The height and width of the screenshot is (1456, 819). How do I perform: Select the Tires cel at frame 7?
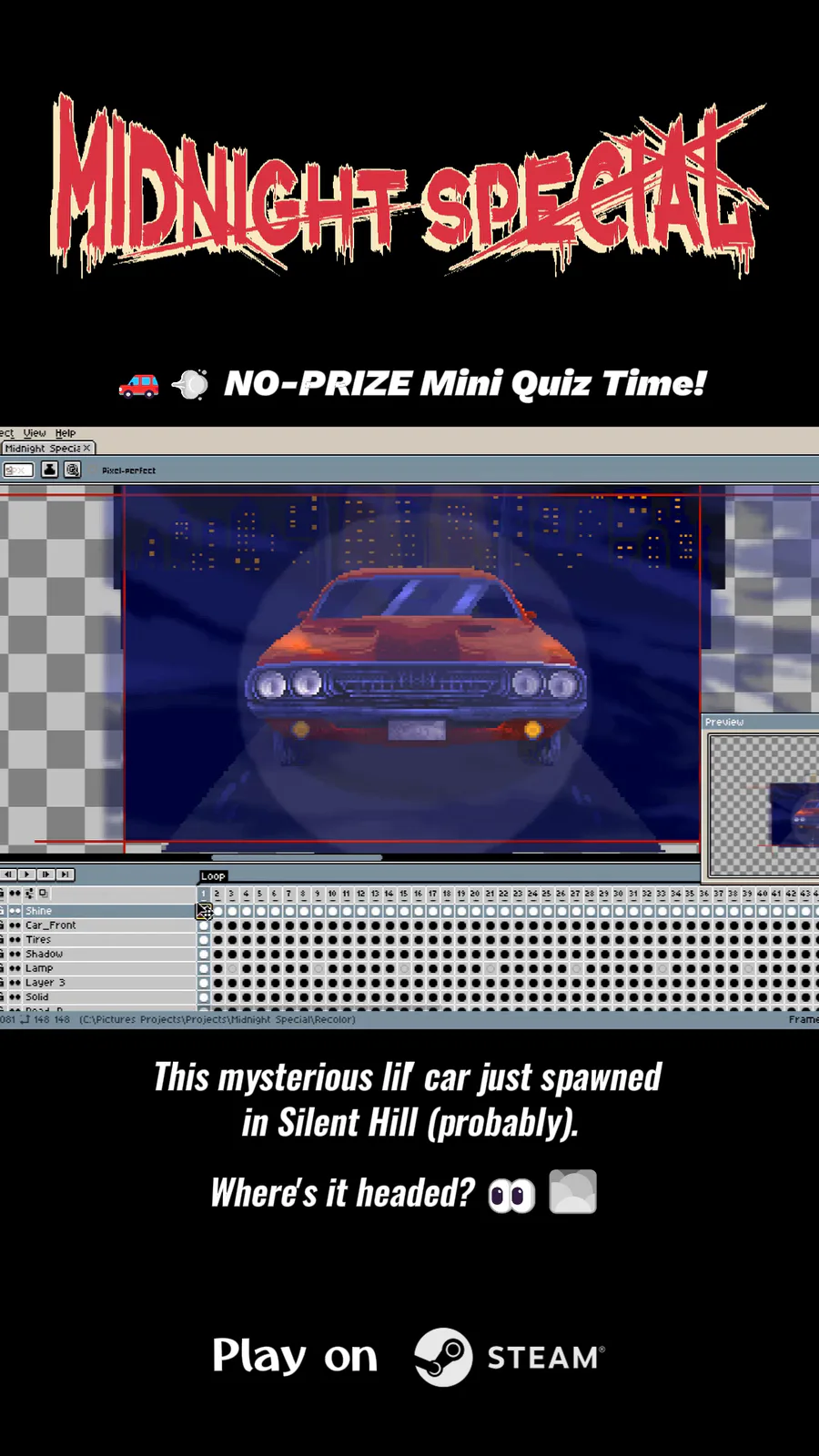tap(289, 940)
